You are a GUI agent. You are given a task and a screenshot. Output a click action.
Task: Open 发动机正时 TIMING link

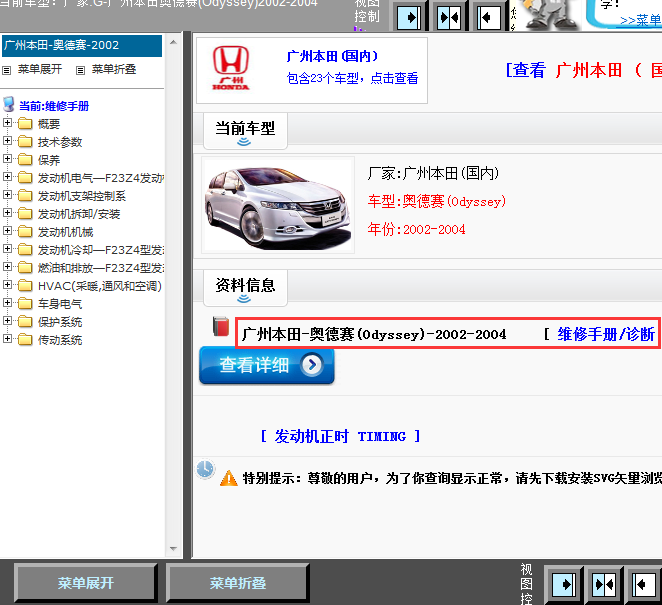340,436
